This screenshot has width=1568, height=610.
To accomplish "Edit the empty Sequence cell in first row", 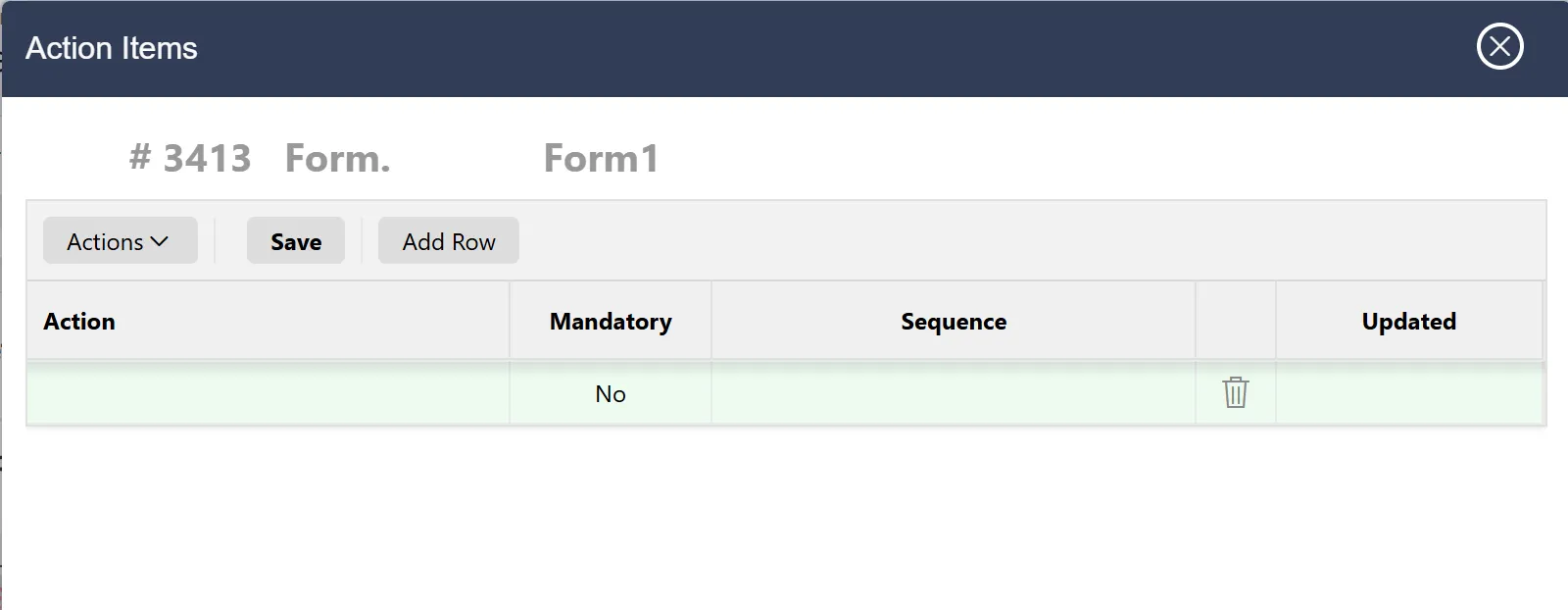I will [x=954, y=393].
